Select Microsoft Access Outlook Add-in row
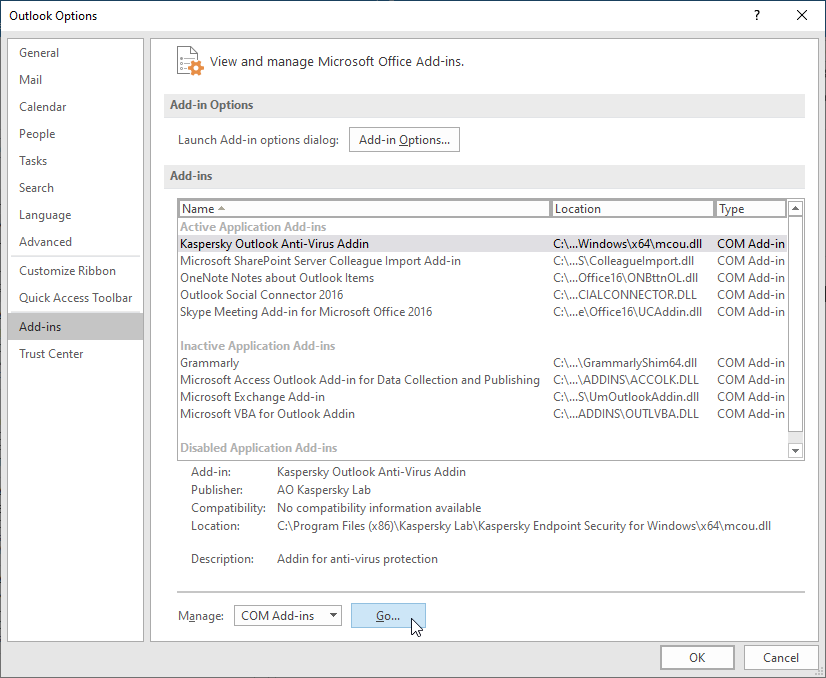826x678 pixels. click(482, 380)
